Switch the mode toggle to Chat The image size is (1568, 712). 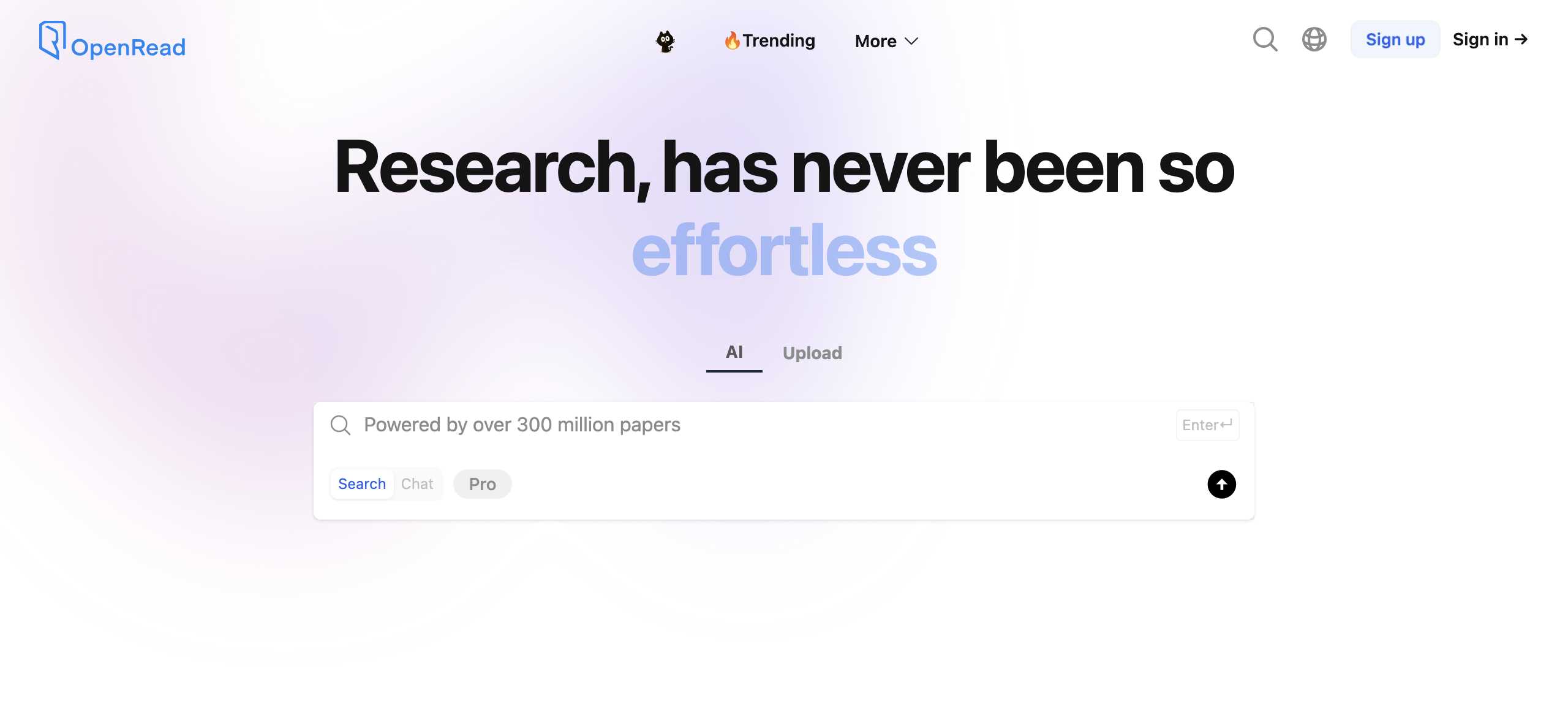tap(417, 484)
